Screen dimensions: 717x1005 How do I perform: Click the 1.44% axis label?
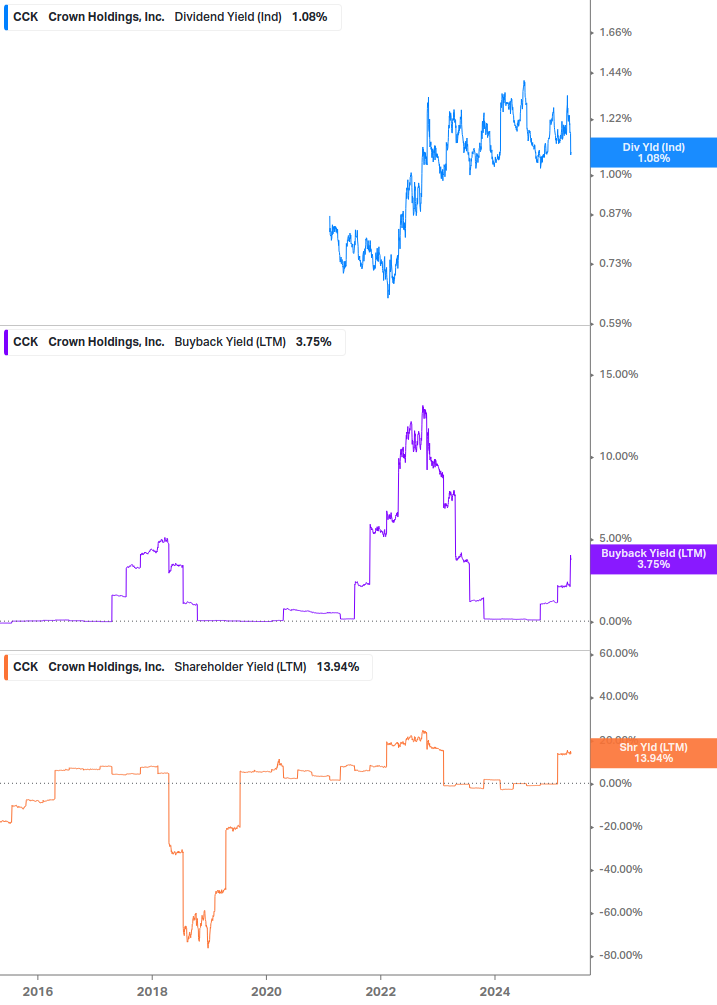point(615,72)
